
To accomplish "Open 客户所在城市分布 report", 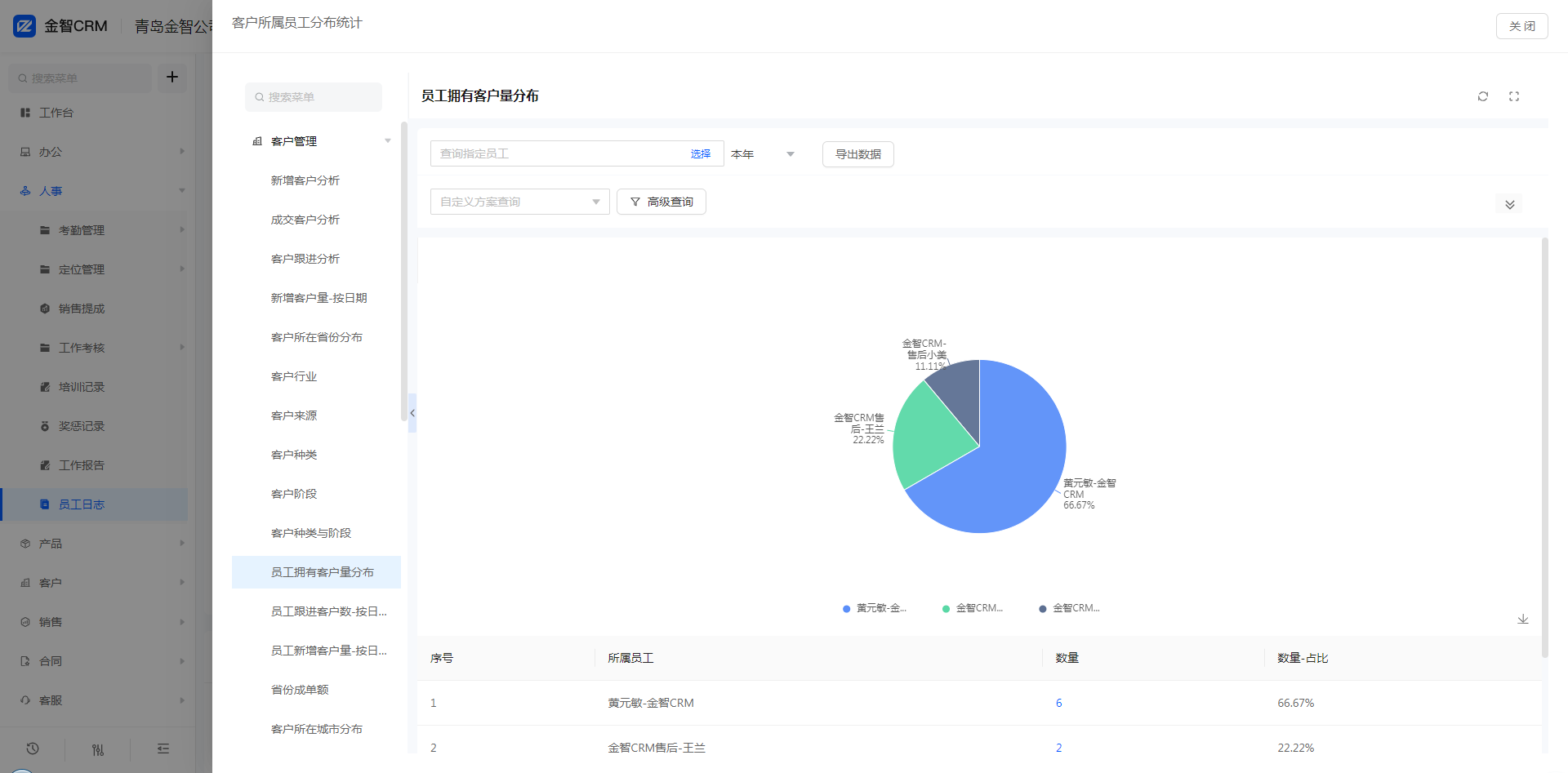I will 317,729.
